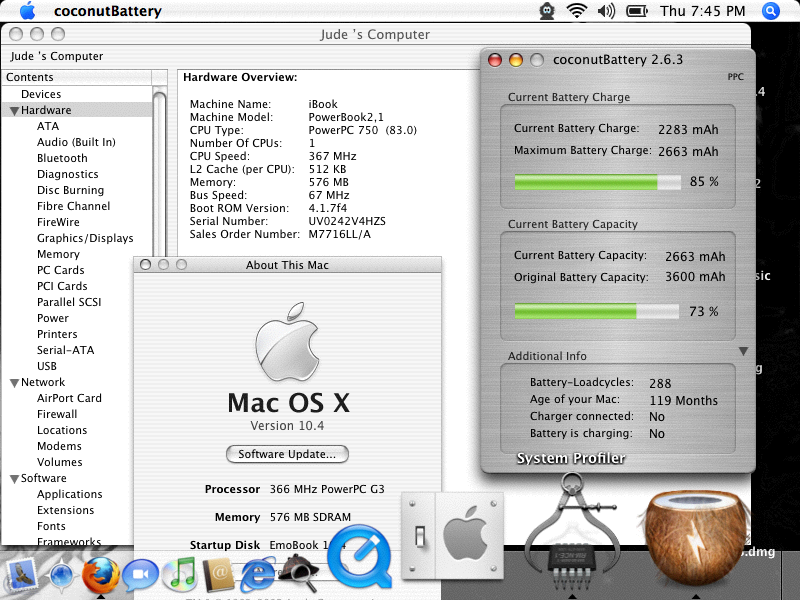
Task: Open Mail from the Dock
Action: (x=21, y=576)
